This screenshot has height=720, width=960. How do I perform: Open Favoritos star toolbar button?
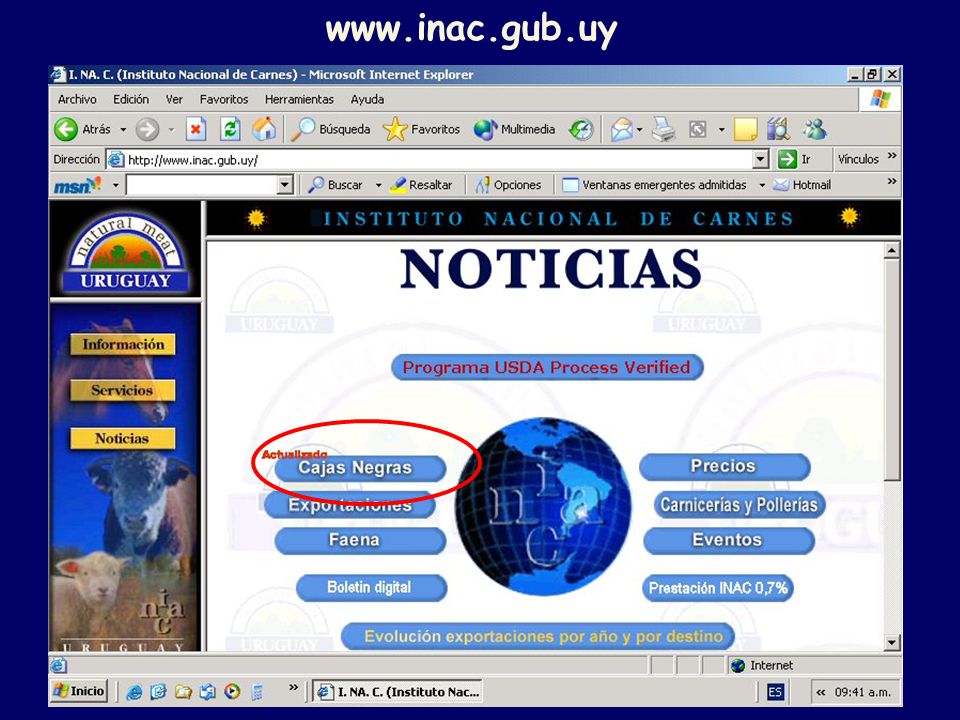tap(421, 129)
